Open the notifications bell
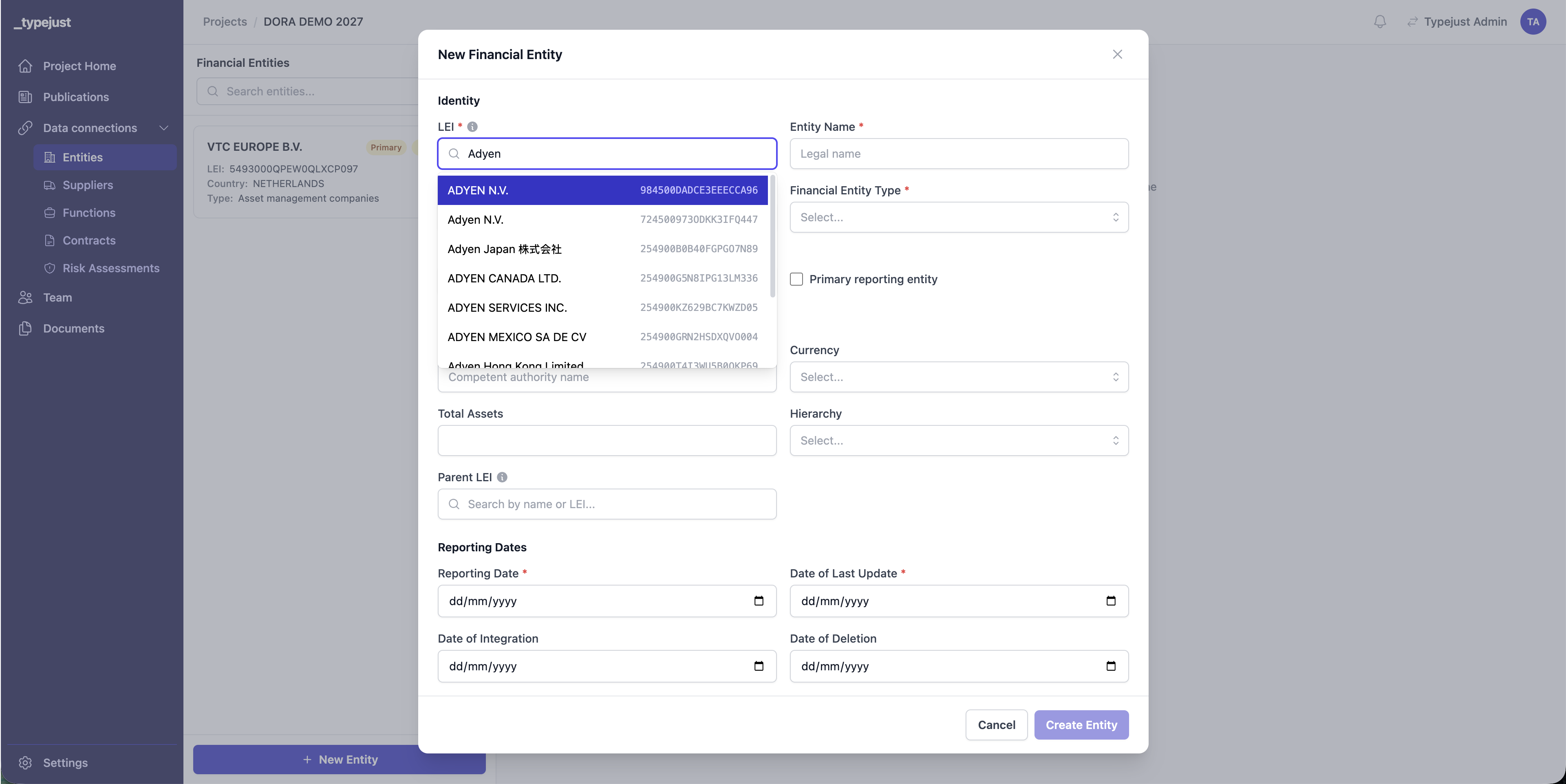The height and width of the screenshot is (784, 1566). 1380,22
